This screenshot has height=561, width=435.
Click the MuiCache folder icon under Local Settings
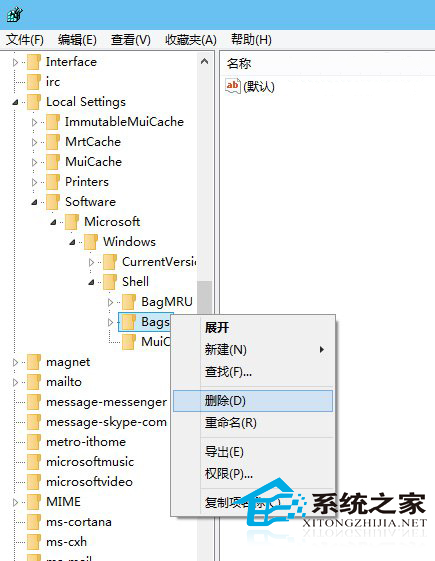pos(53,162)
